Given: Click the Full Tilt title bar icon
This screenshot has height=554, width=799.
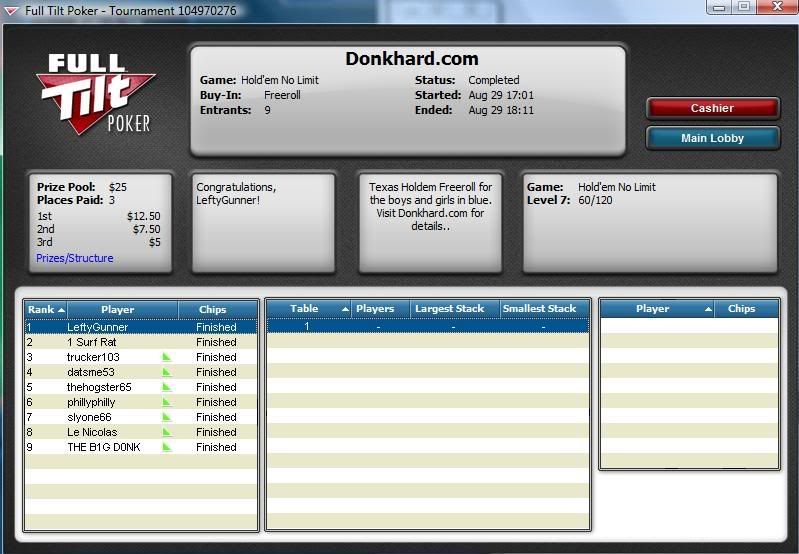Looking at the screenshot, I should click(x=11, y=11).
